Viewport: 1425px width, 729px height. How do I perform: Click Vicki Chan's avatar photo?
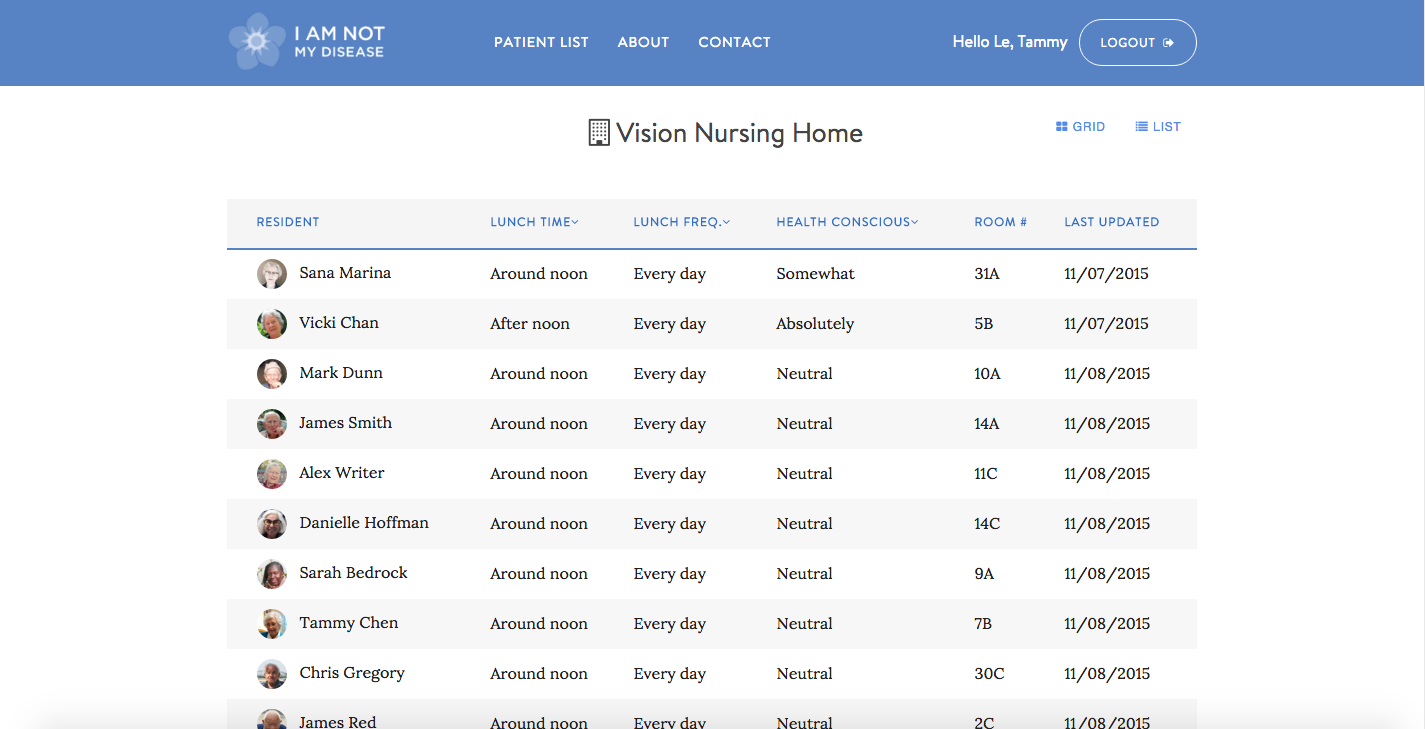272,324
